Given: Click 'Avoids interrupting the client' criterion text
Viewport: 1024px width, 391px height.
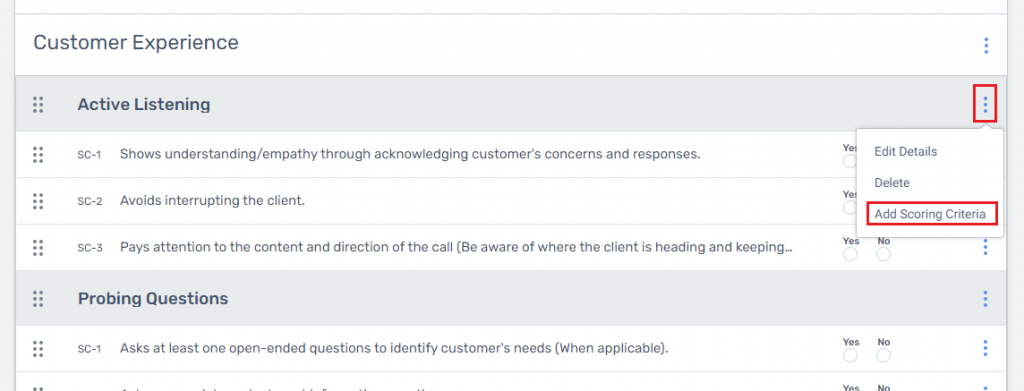Looking at the screenshot, I should pos(212,200).
